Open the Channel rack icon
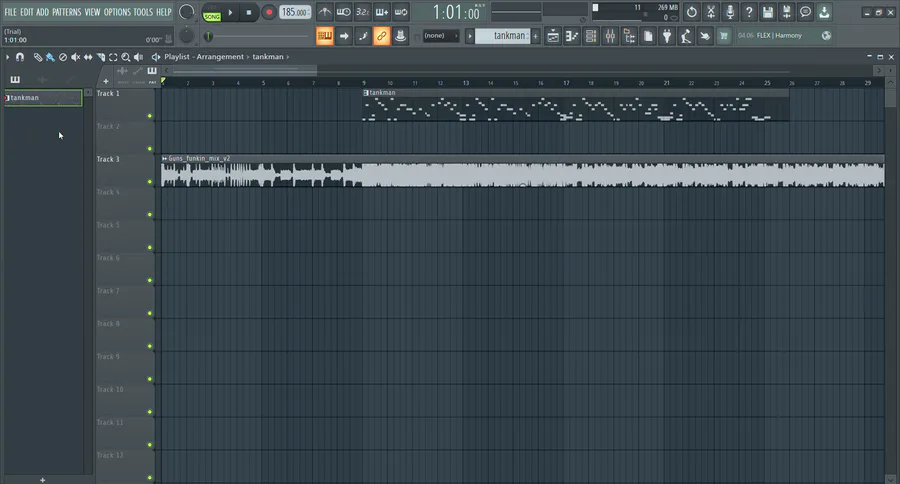This screenshot has height=484, width=900. 591,36
